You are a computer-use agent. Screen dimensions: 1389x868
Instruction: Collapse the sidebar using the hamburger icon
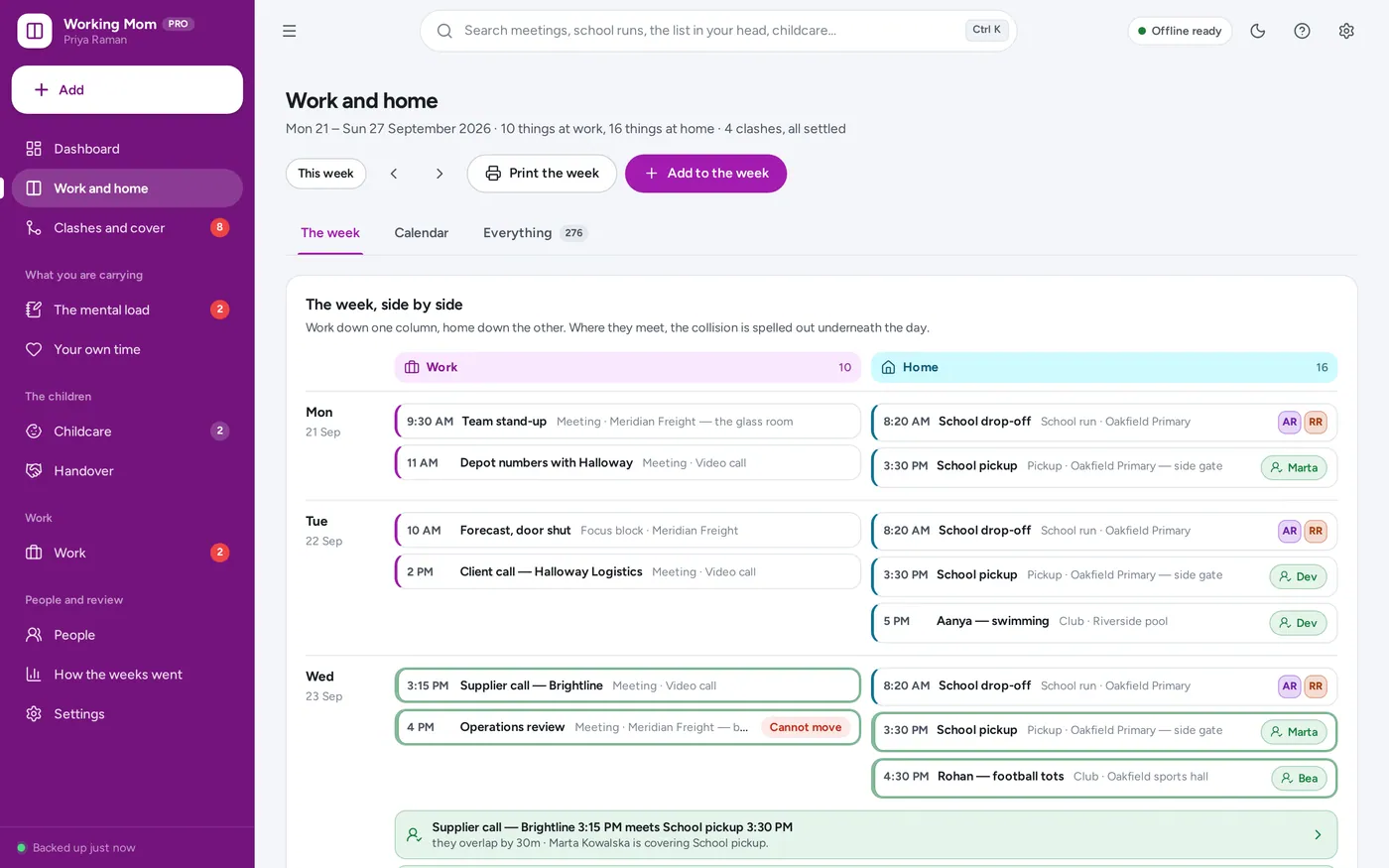pyautogui.click(x=290, y=31)
